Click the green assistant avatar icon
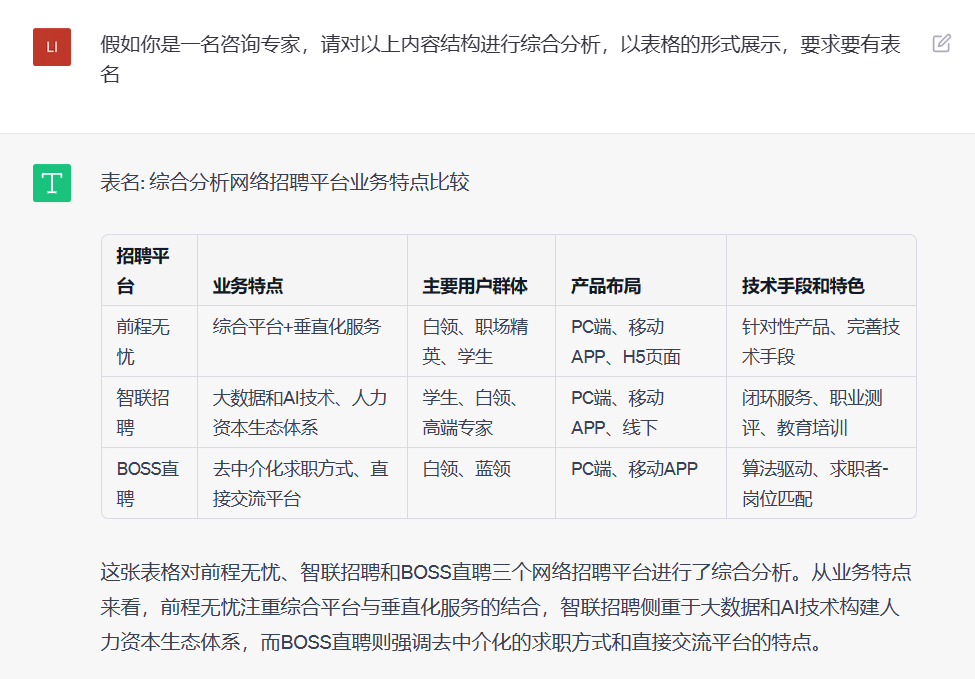Screen dimensions: 975x679 pyautogui.click(x=52, y=183)
